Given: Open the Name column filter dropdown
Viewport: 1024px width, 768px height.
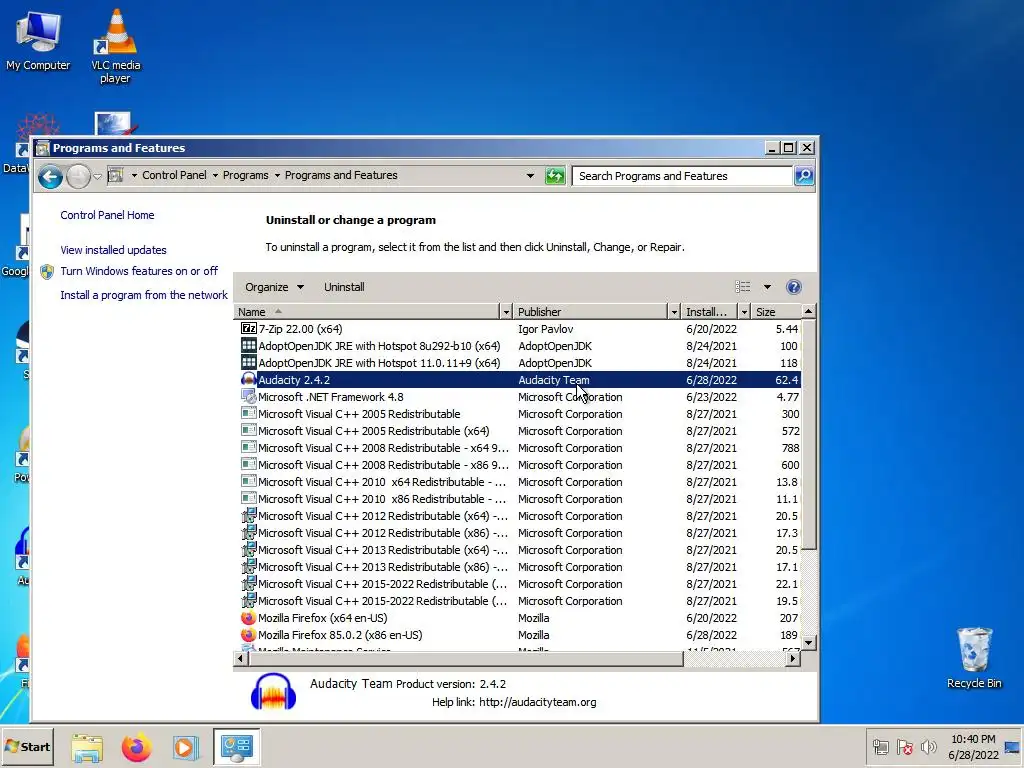Looking at the screenshot, I should click(x=505, y=312).
